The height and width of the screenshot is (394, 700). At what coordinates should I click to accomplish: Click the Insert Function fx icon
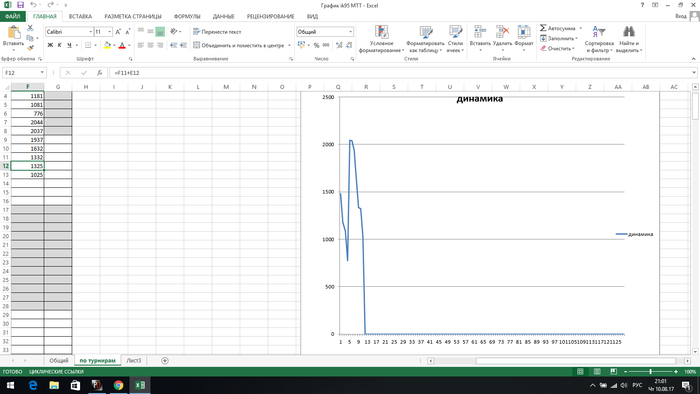click(x=100, y=72)
